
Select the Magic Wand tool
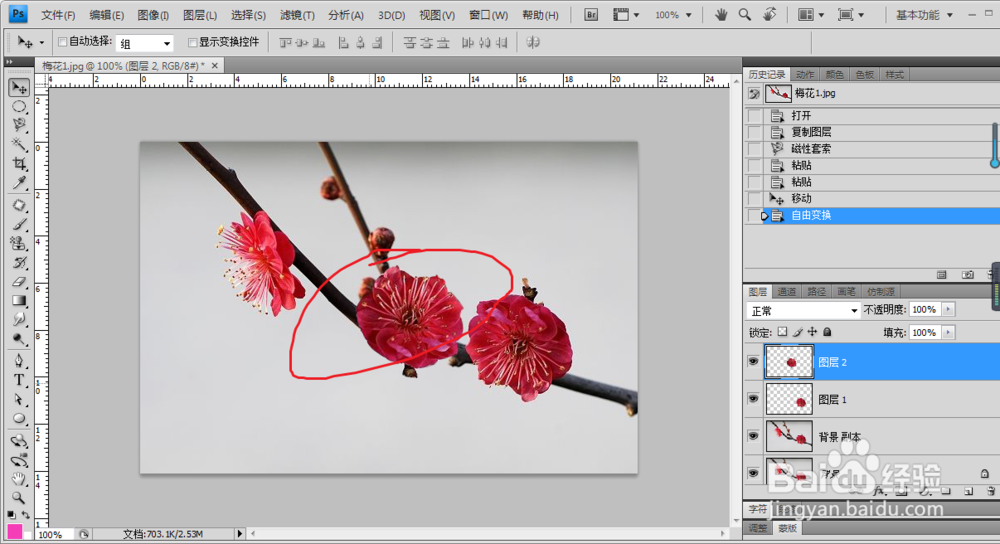tap(19, 144)
